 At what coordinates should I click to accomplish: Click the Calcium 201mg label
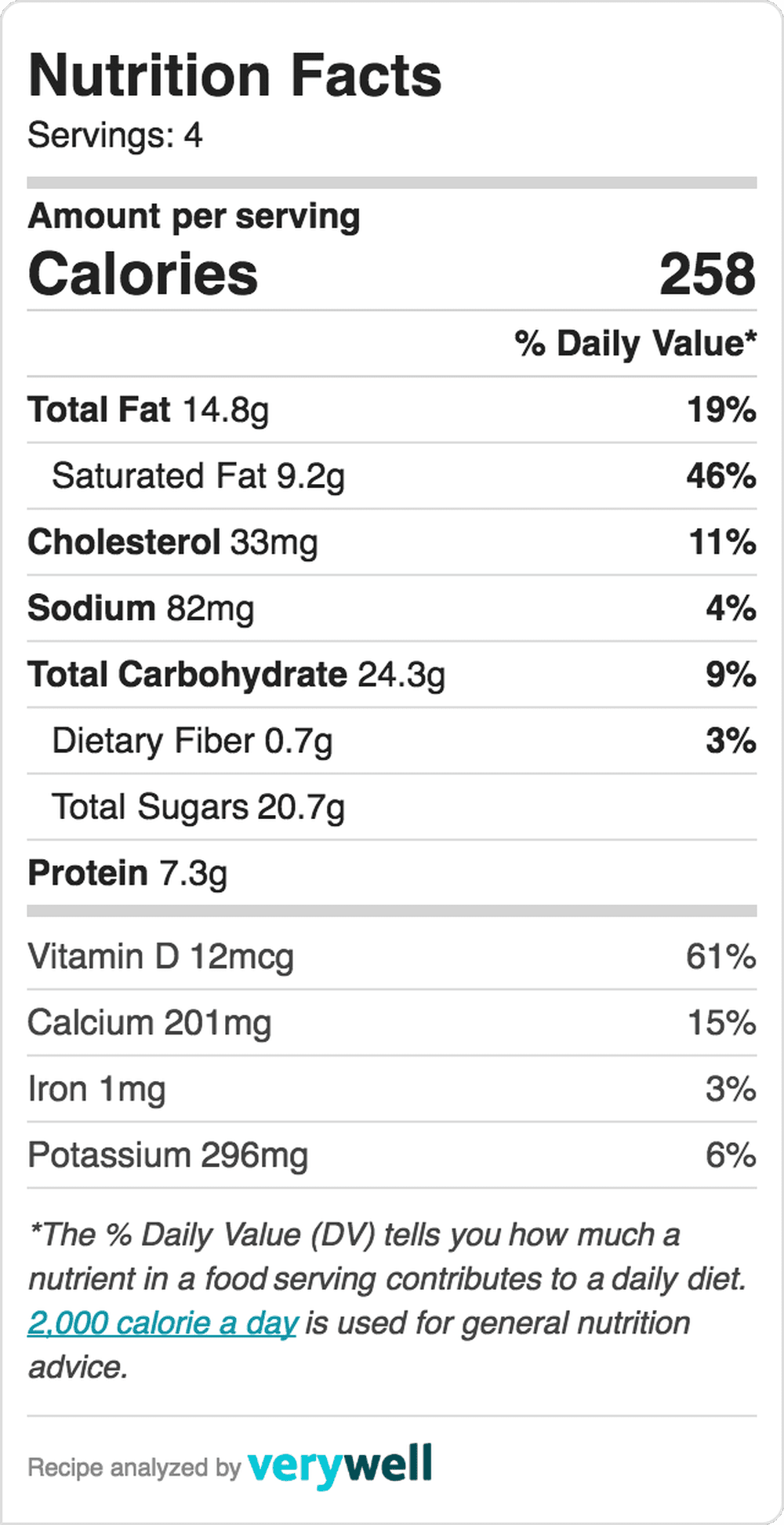pyautogui.click(x=150, y=1023)
